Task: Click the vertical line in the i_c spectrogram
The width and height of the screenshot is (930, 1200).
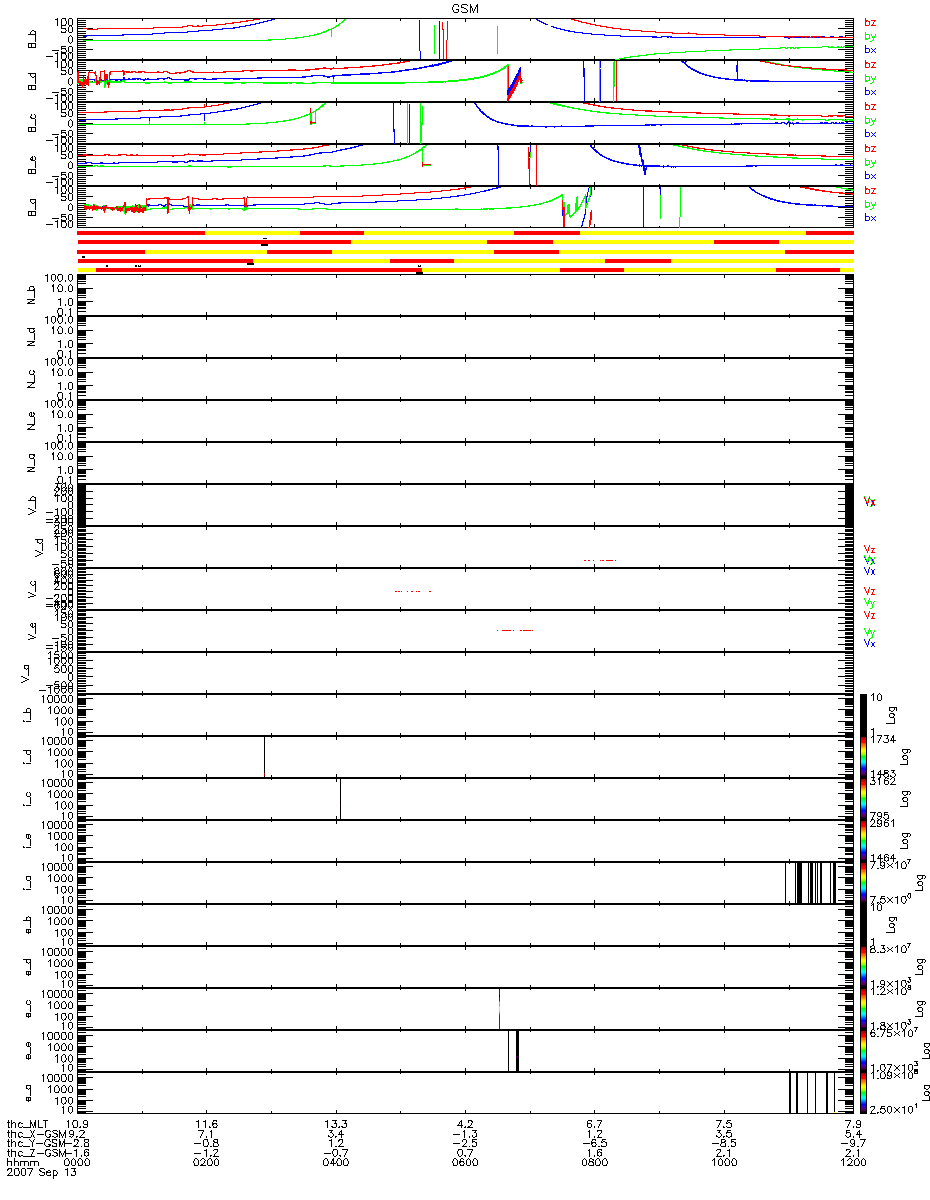Action: point(340,798)
